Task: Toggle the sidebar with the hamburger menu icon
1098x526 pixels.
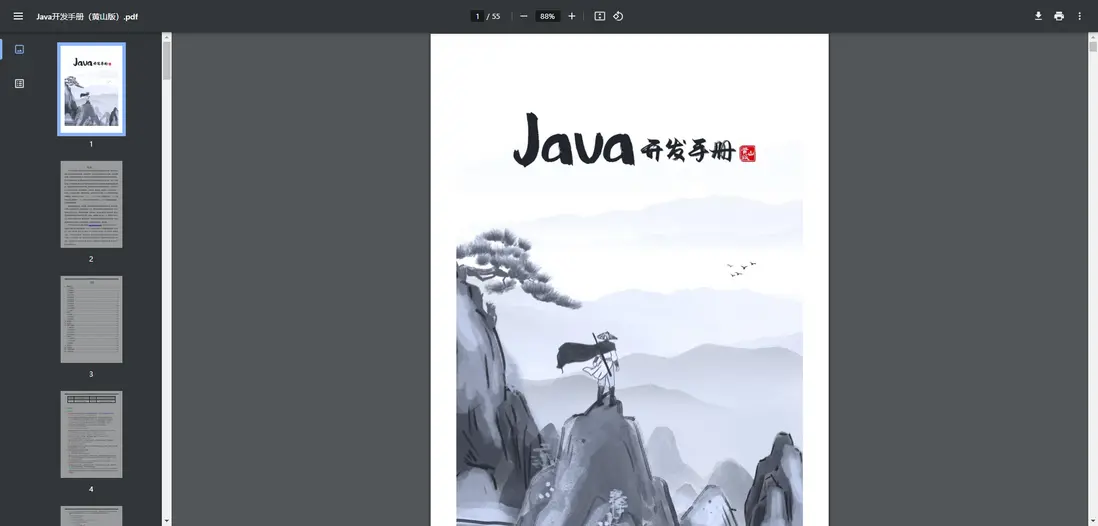Action: [x=18, y=16]
